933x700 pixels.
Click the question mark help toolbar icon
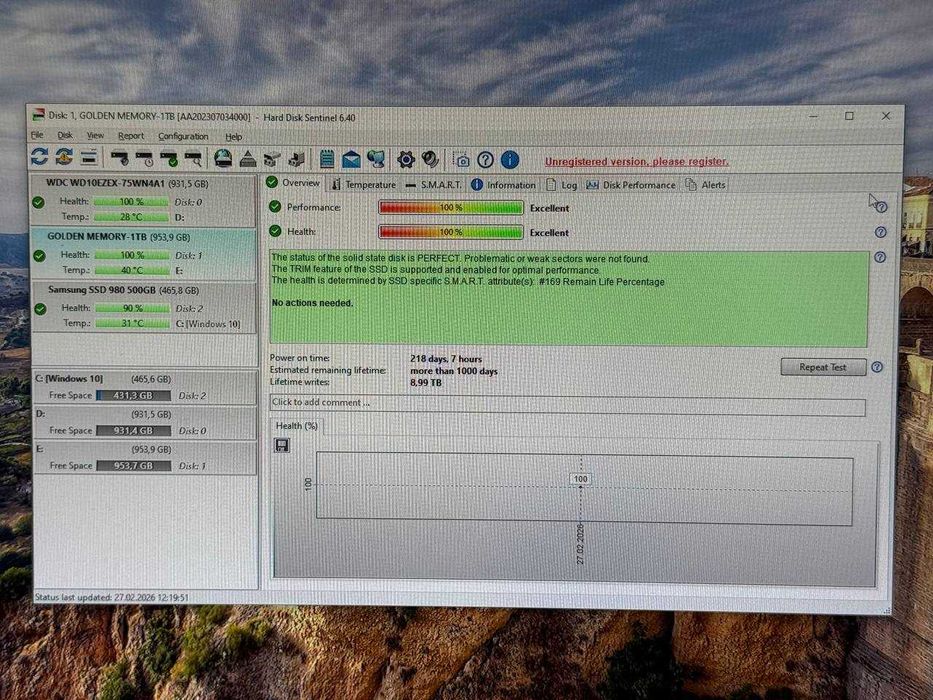(486, 160)
